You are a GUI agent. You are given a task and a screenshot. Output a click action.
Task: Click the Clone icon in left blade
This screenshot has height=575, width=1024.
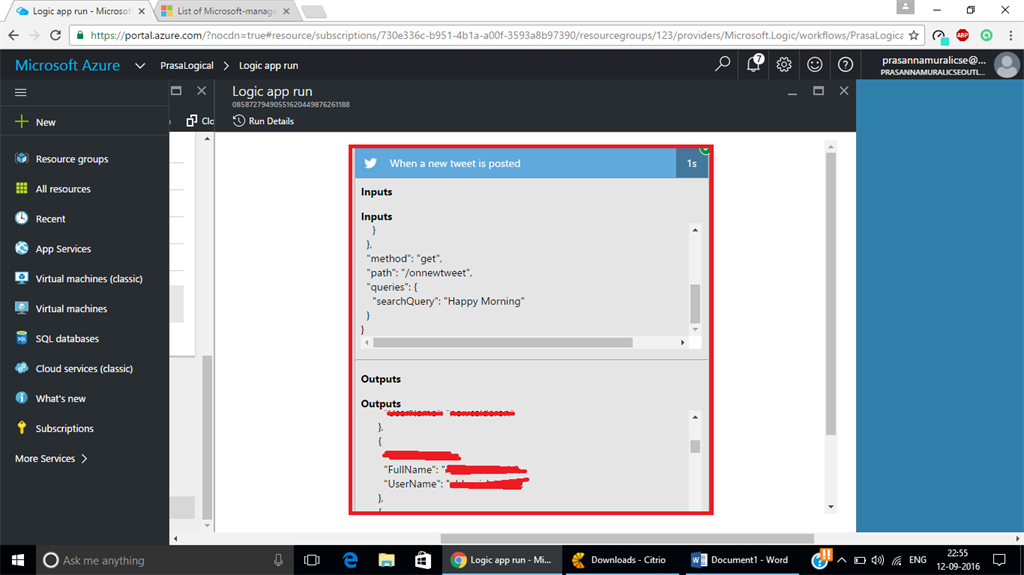pos(191,121)
